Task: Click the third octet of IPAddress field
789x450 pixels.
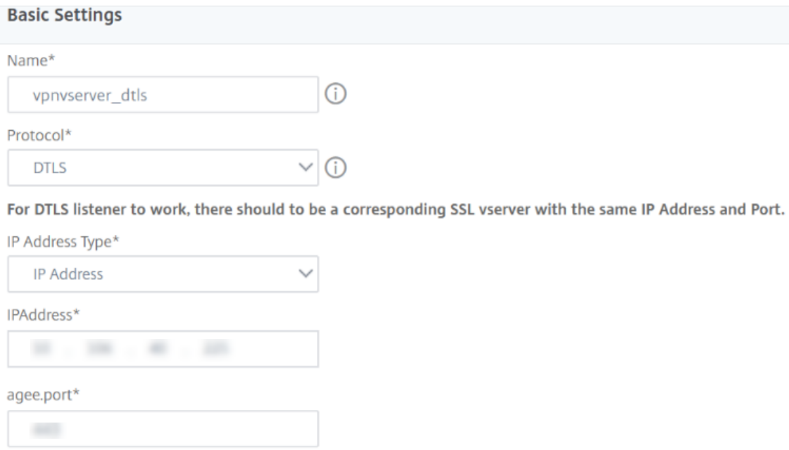Action: coord(158,349)
